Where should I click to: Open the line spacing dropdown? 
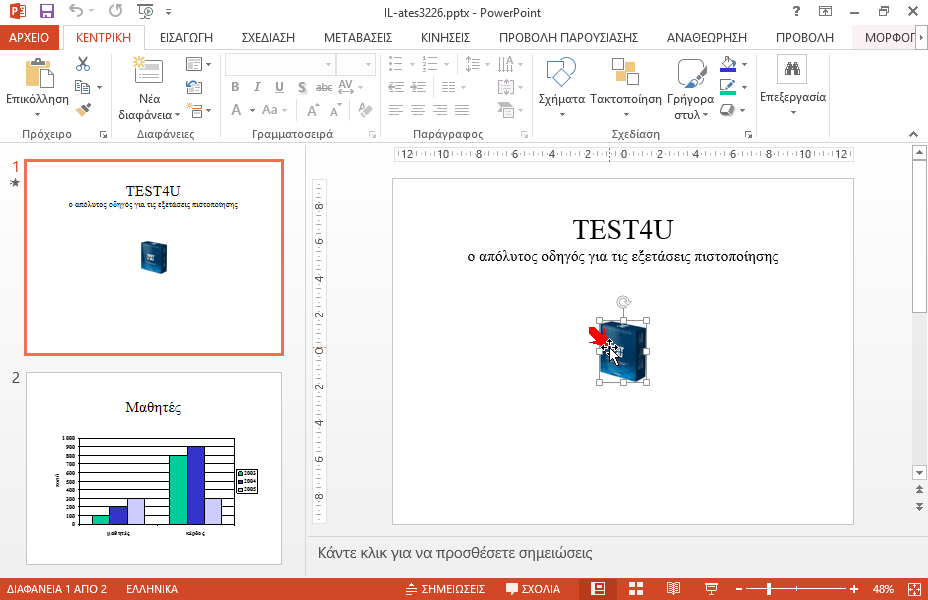[477, 64]
